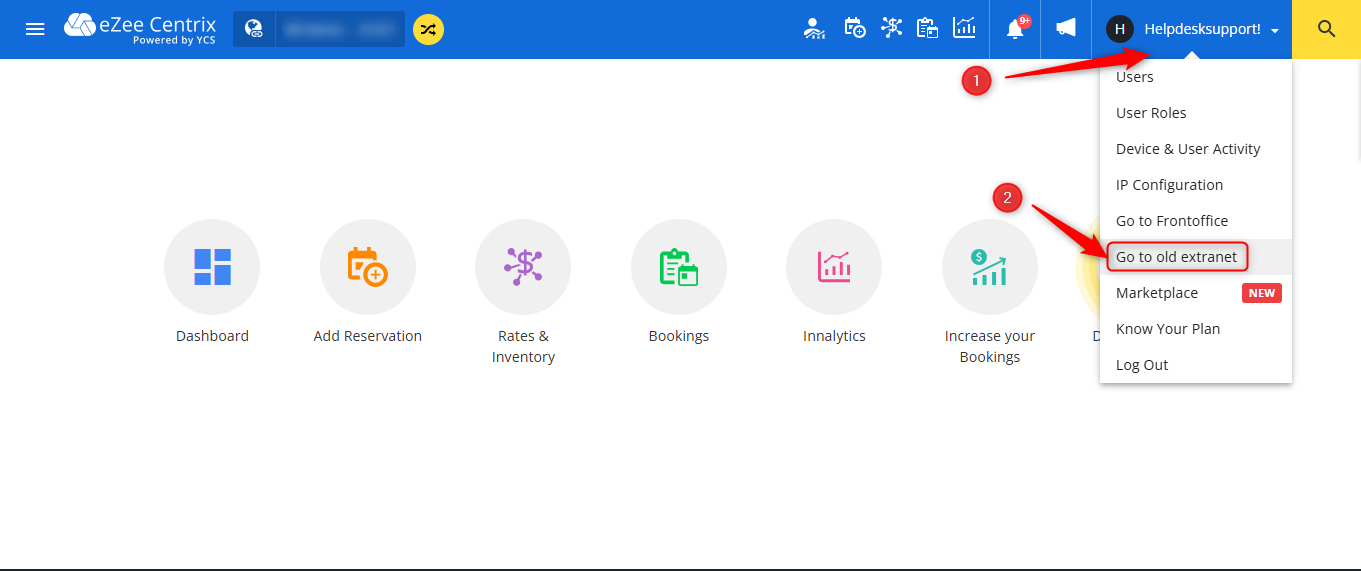The width and height of the screenshot is (1361, 571).
Task: Open Marketplace menu entry
Action: [1196, 293]
